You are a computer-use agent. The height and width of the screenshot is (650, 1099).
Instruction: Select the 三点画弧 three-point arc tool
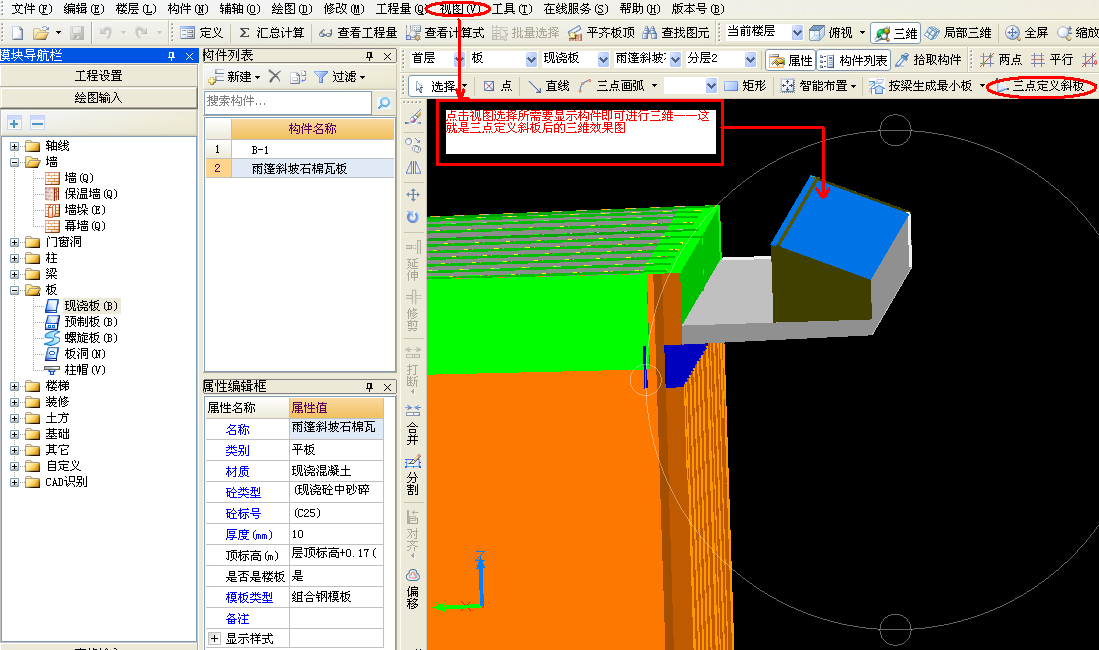[613, 86]
